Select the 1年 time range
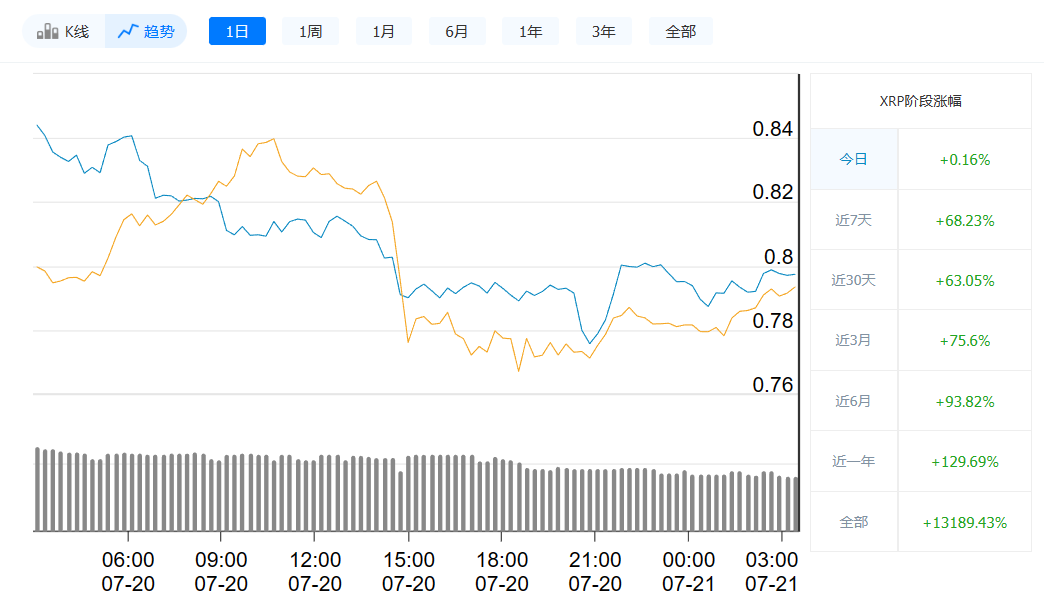The image size is (1044, 616). (x=530, y=30)
